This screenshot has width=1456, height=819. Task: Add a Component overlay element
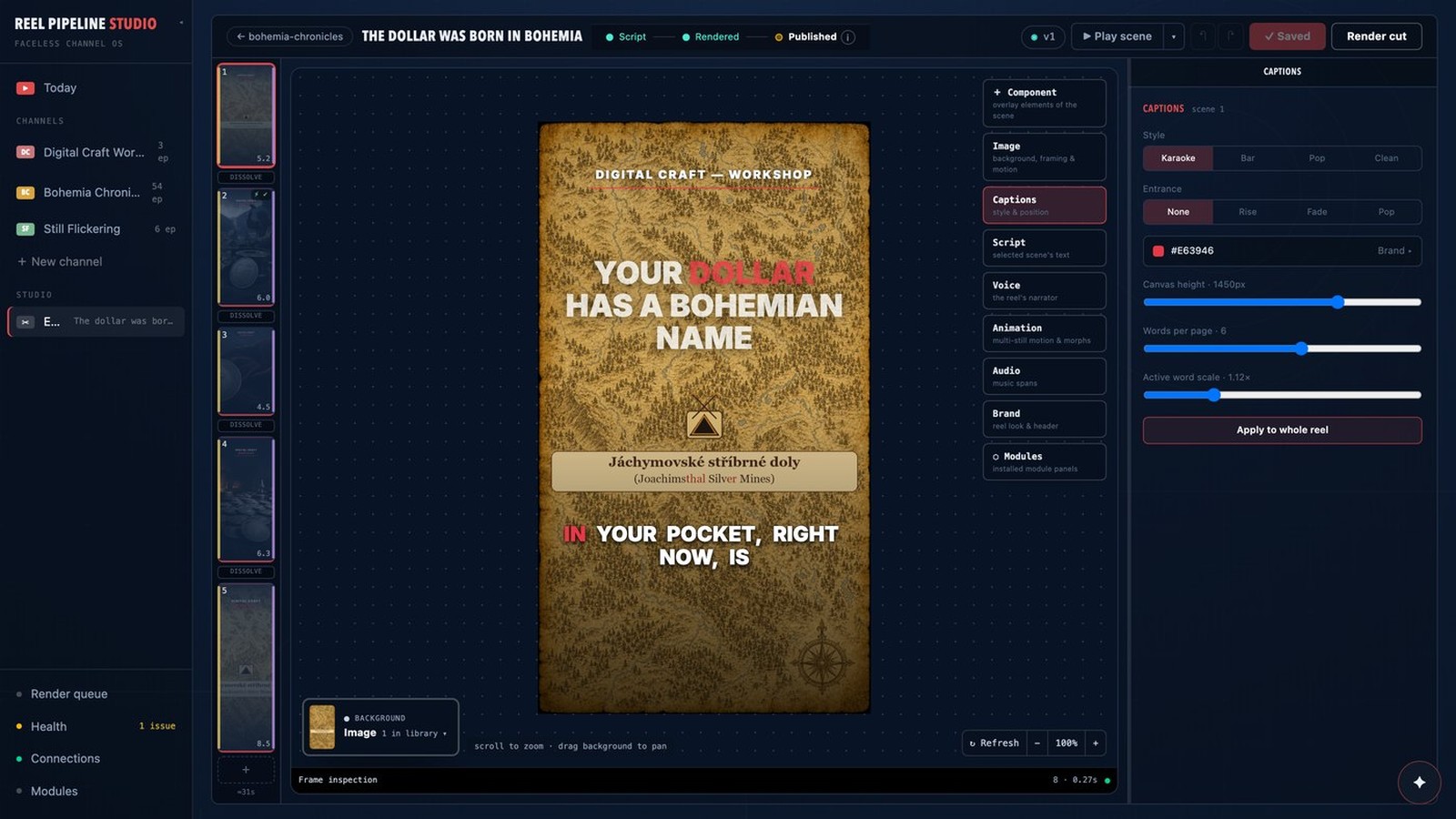(x=1044, y=103)
